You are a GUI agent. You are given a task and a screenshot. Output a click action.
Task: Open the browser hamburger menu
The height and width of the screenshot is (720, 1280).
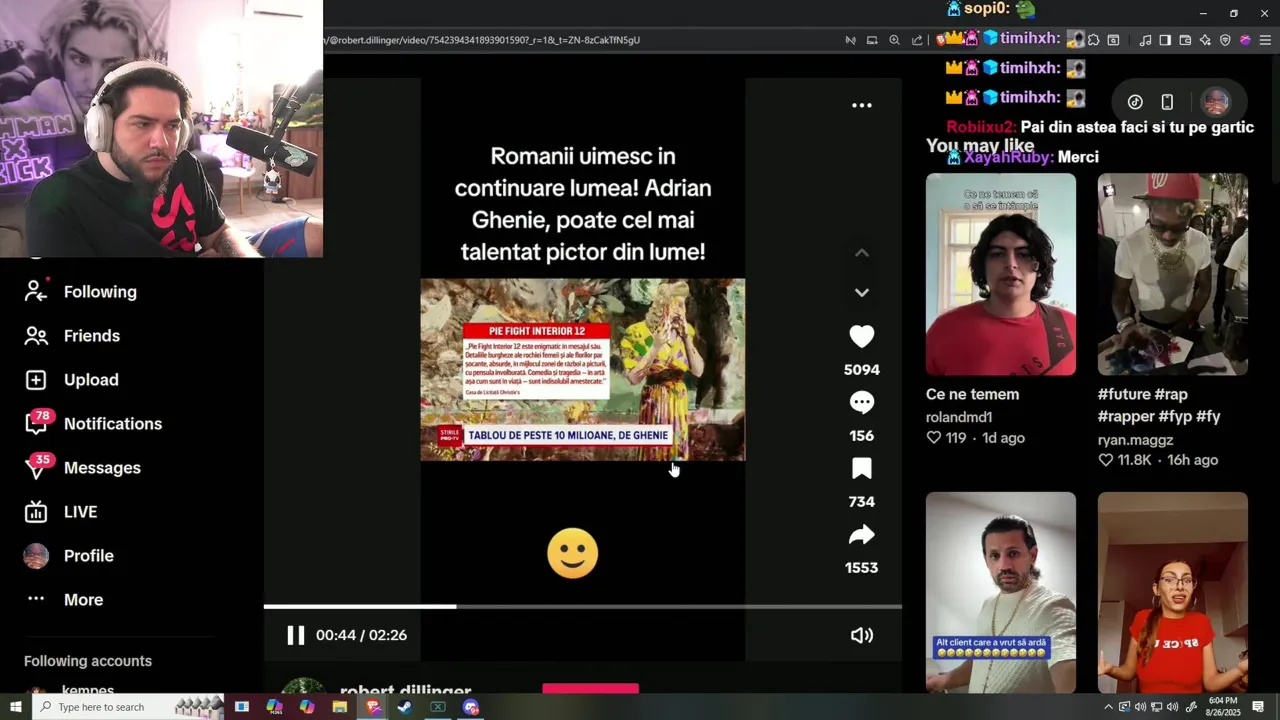click(x=1265, y=40)
